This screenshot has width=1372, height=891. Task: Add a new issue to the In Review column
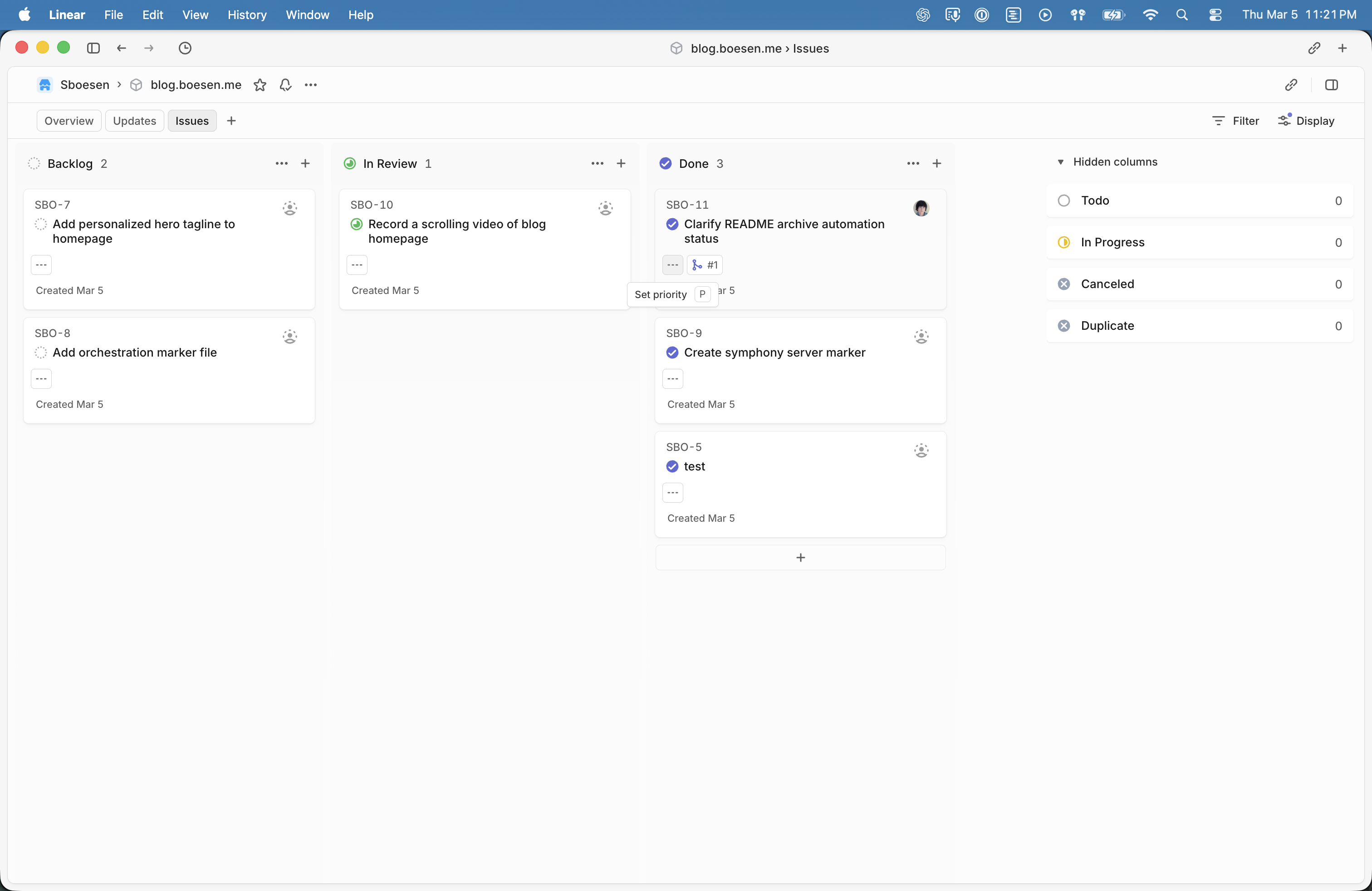(622, 164)
